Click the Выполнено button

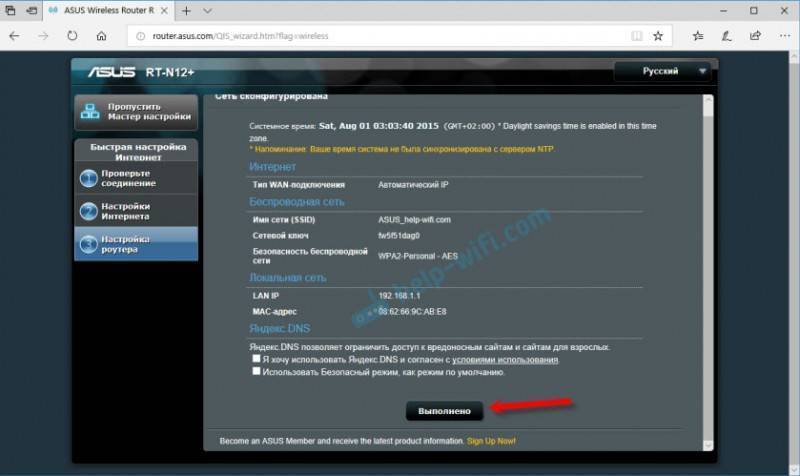pos(444,411)
